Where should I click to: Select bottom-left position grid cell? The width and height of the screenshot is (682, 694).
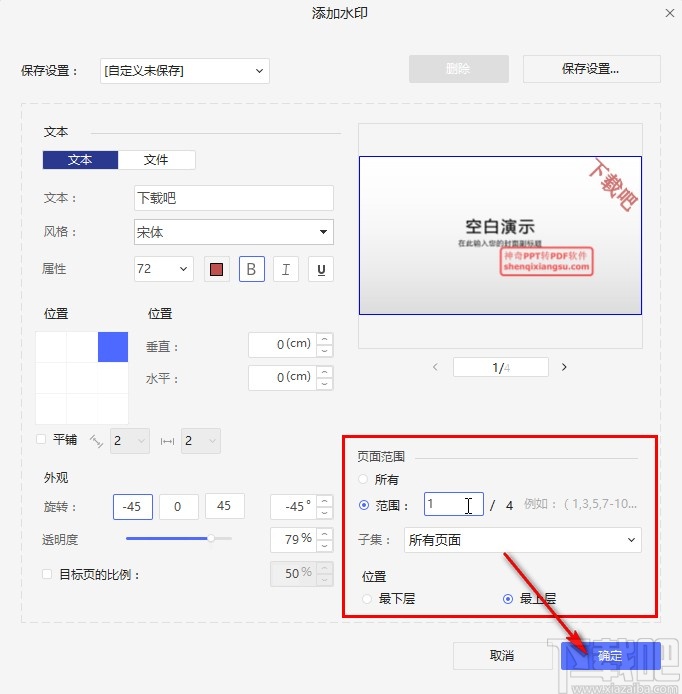click(x=51, y=409)
